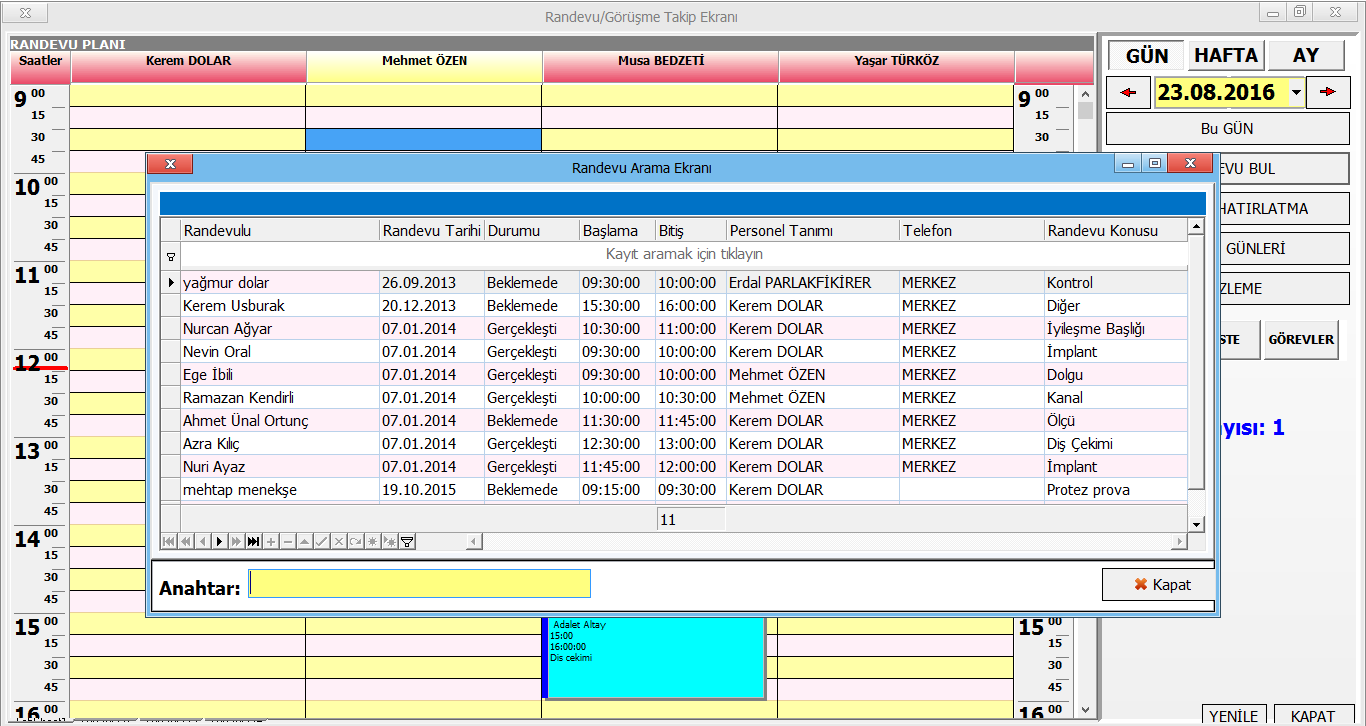Go to last record in navigator
This screenshot has width=1366, height=726.
254,541
